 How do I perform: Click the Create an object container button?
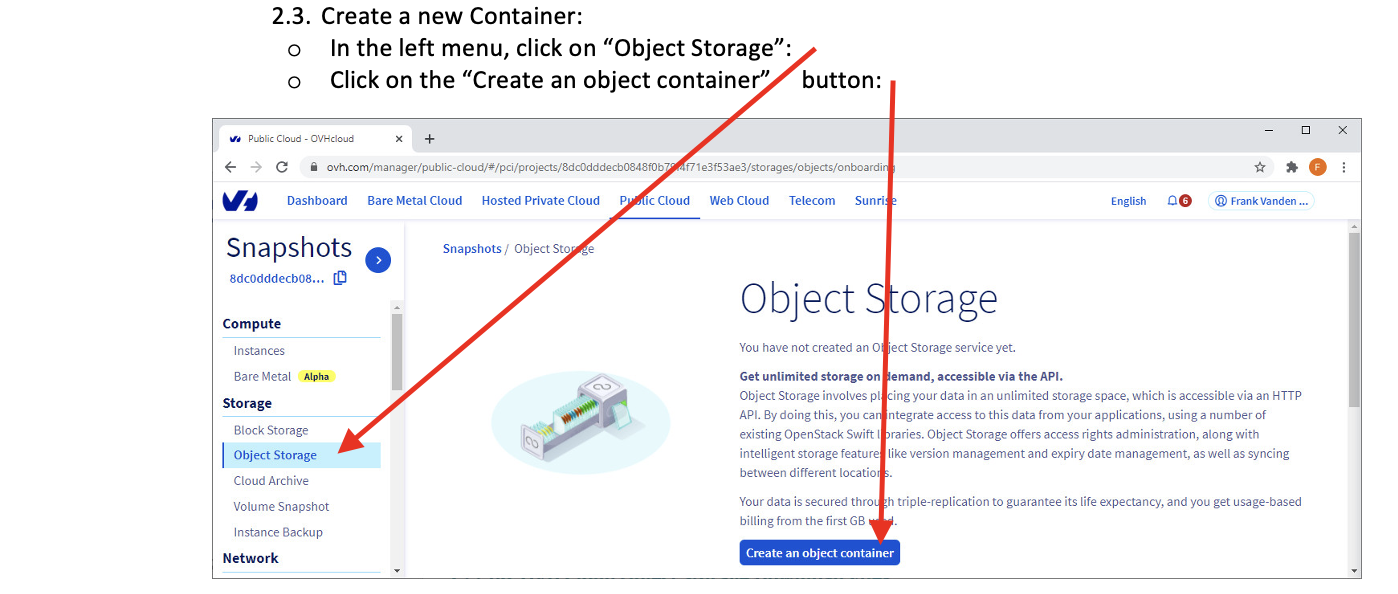[x=820, y=553]
